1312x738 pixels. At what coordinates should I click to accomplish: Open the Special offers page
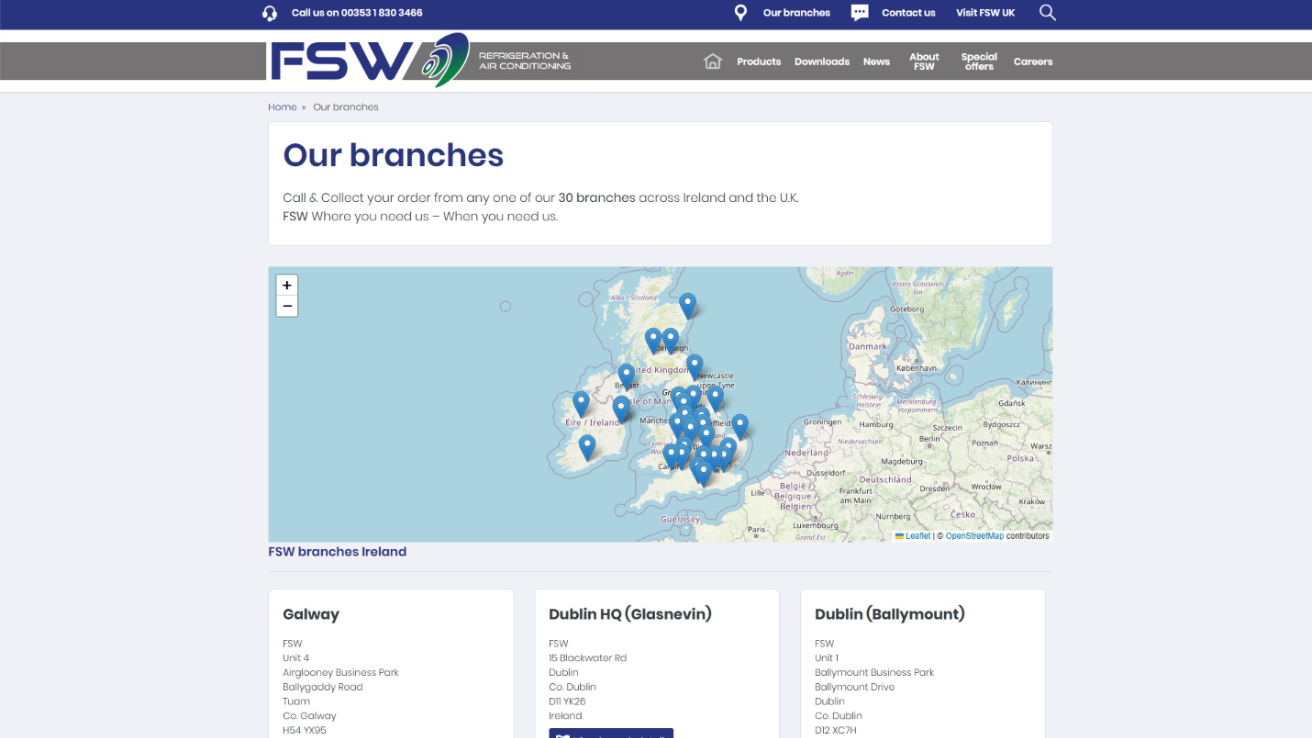tap(979, 61)
